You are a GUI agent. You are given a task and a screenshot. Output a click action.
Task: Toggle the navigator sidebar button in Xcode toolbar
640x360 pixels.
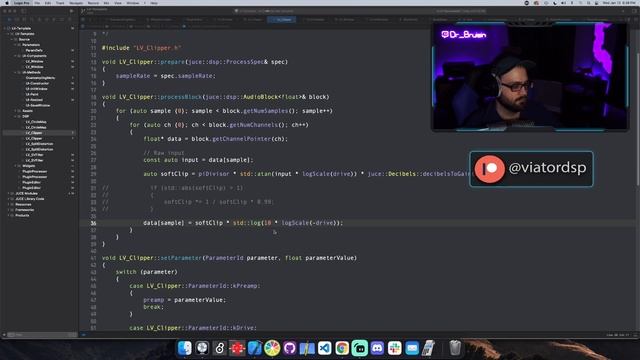click(24, 11)
